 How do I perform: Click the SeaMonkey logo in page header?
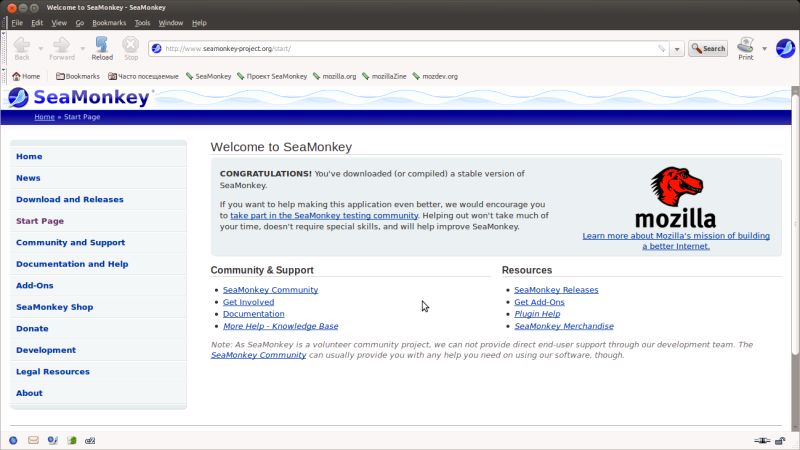pyautogui.click(x=79, y=97)
